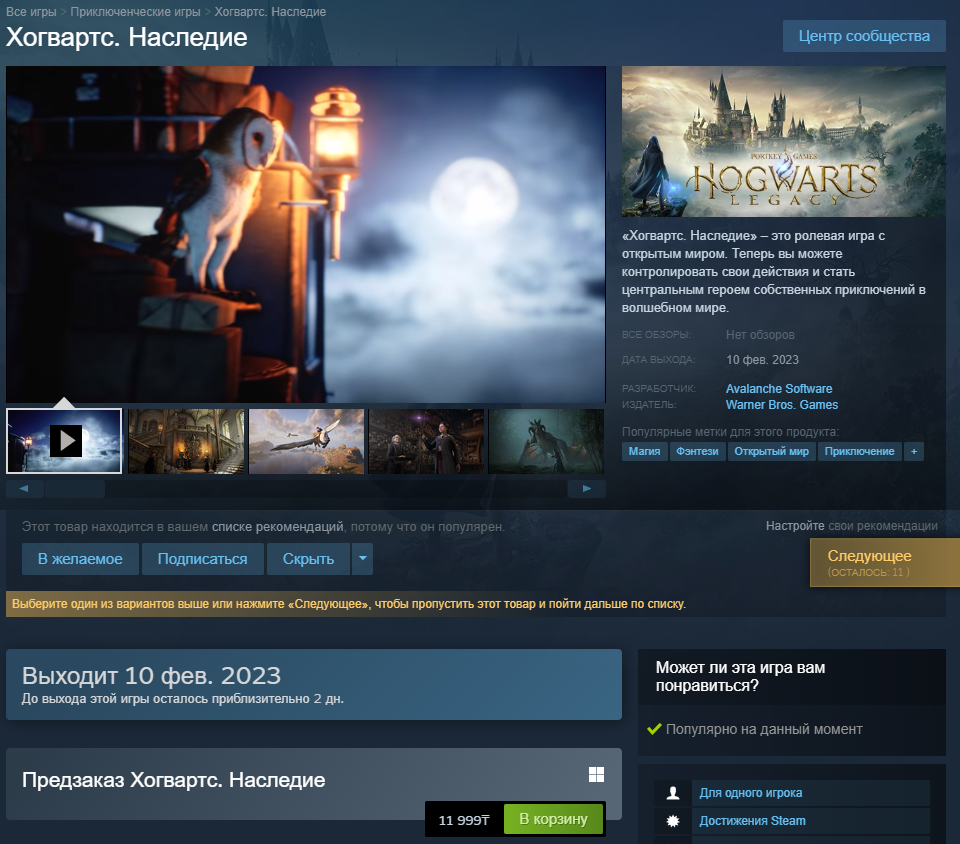Click the Подписаться follow button
This screenshot has height=844, width=960.
coord(203,559)
